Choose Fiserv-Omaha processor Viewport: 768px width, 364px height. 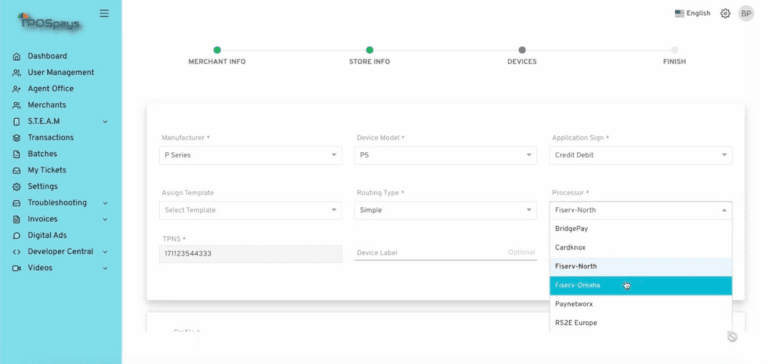[x=641, y=286]
